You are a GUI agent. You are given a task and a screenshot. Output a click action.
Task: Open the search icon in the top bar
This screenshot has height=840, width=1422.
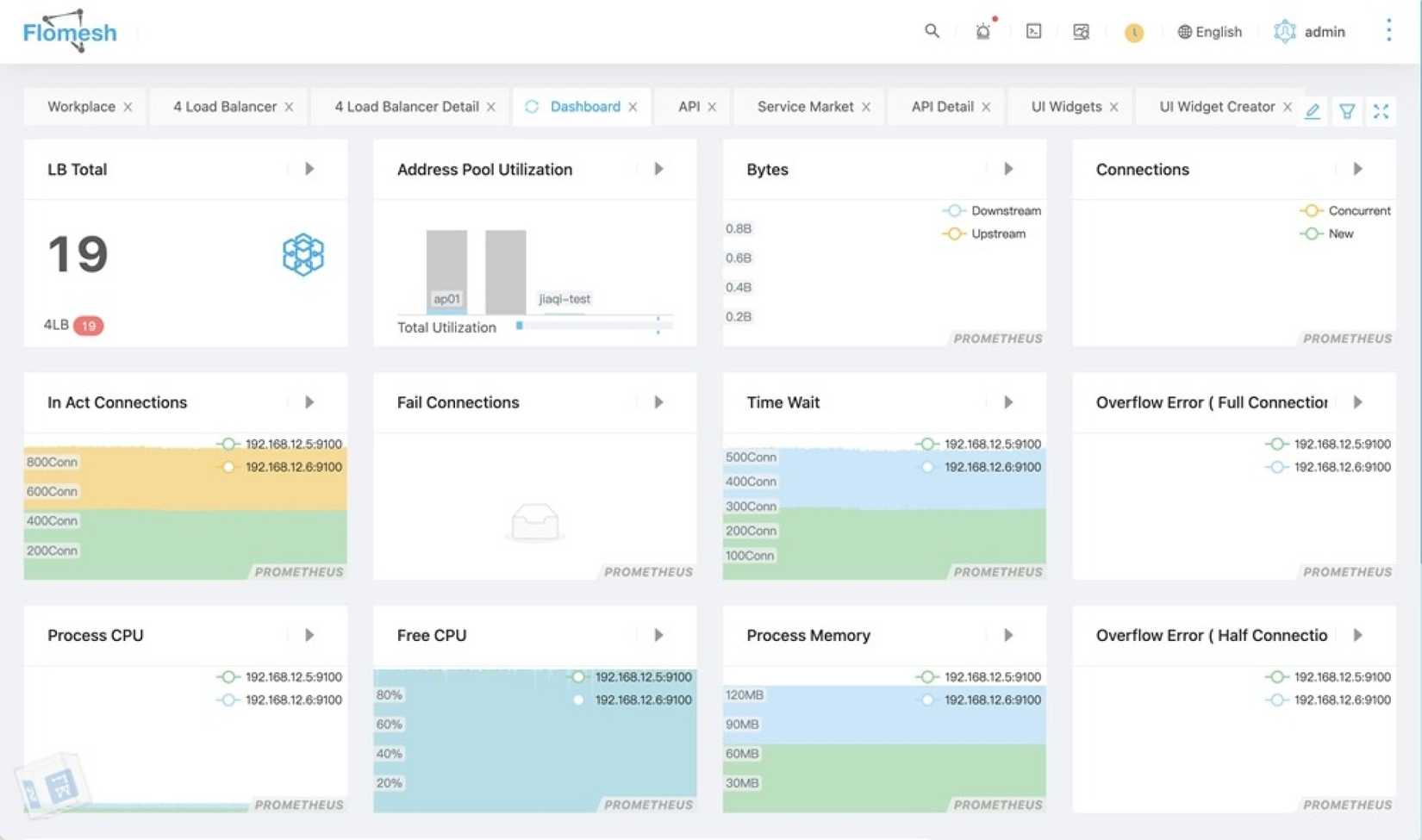(932, 31)
